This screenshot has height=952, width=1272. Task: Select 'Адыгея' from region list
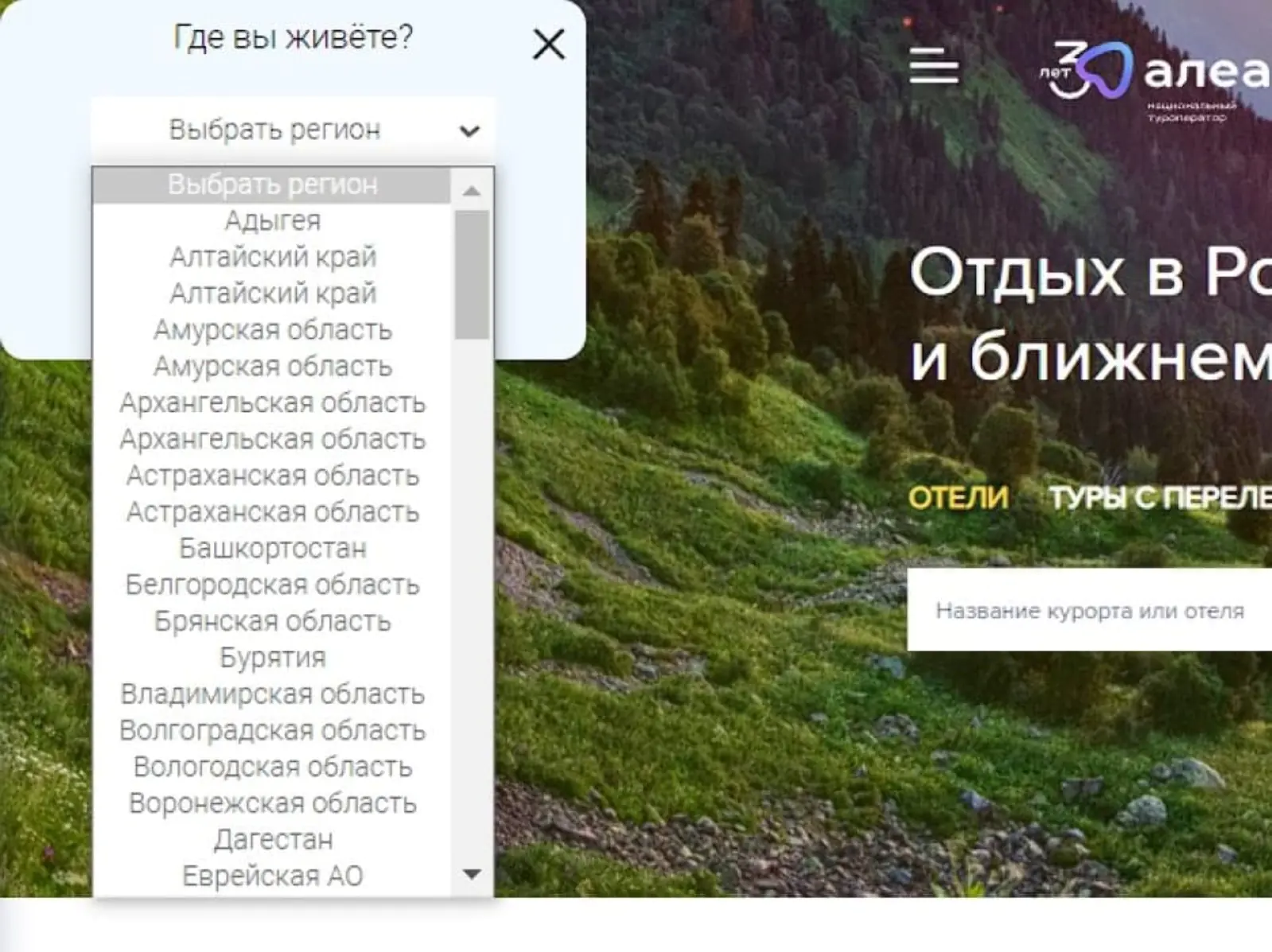(x=272, y=220)
